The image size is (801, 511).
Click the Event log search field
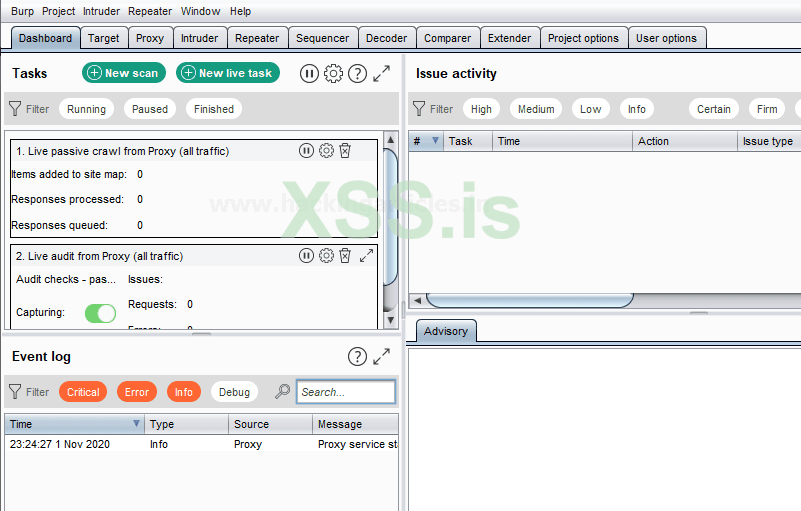(346, 392)
